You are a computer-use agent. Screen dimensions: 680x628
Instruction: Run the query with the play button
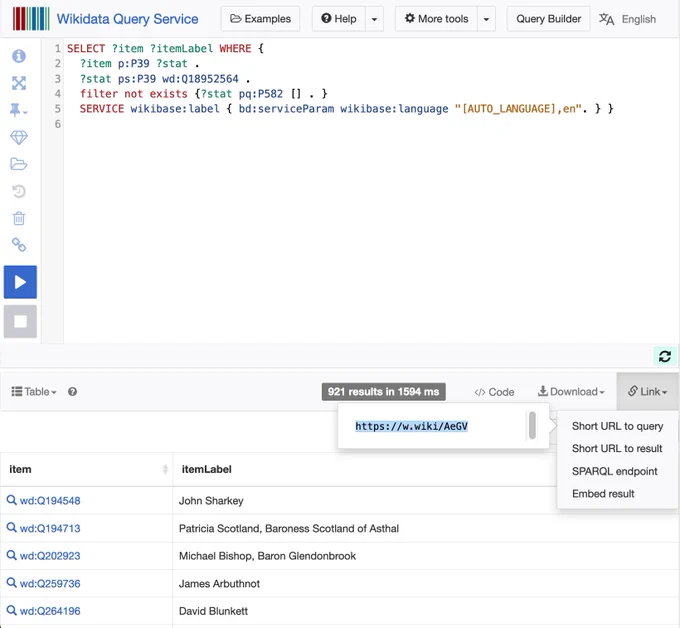pyautogui.click(x=20, y=282)
